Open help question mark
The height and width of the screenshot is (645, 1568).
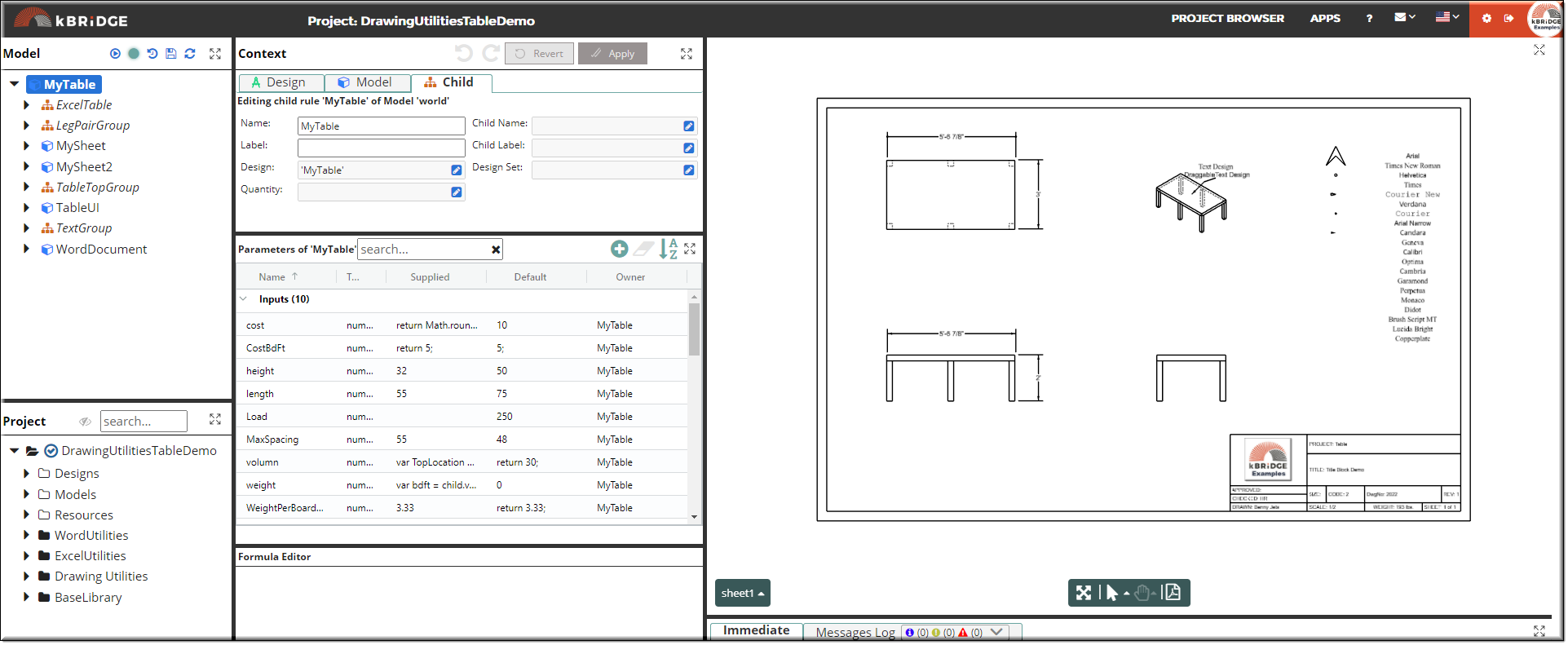[x=1369, y=18]
